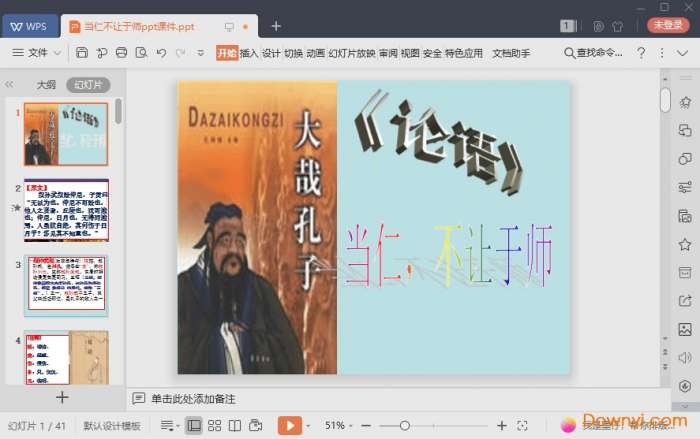This screenshot has width=700, height=439.
Task: Click the zoom in plus button
Action: coord(502,426)
